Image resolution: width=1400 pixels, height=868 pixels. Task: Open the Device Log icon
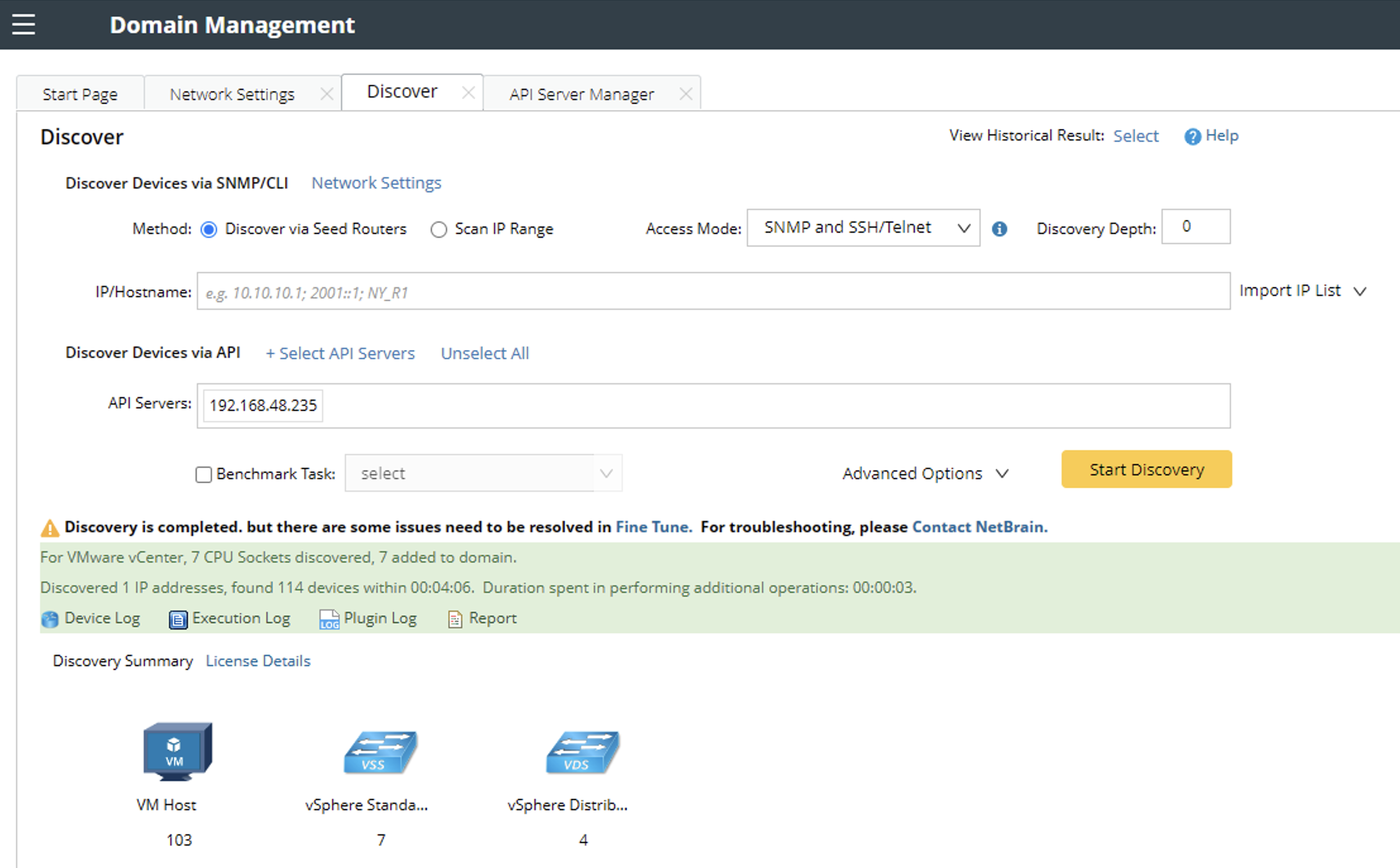(50, 620)
